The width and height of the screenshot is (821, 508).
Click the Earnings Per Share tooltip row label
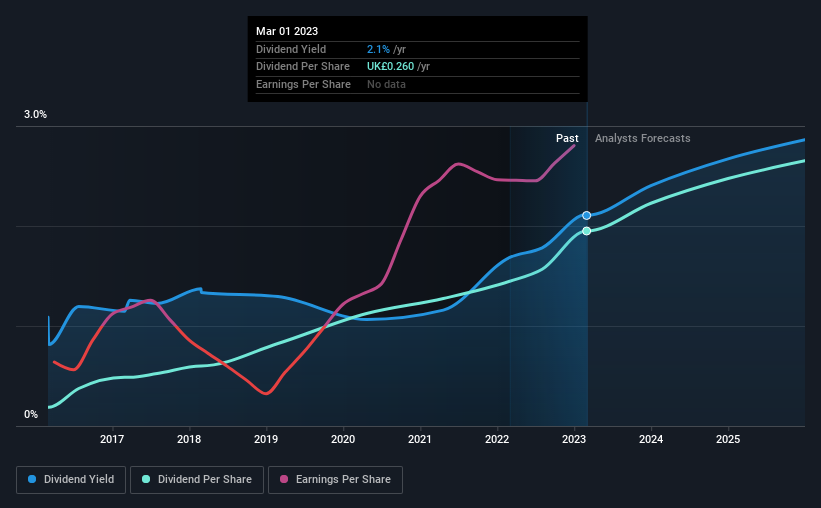coord(303,84)
